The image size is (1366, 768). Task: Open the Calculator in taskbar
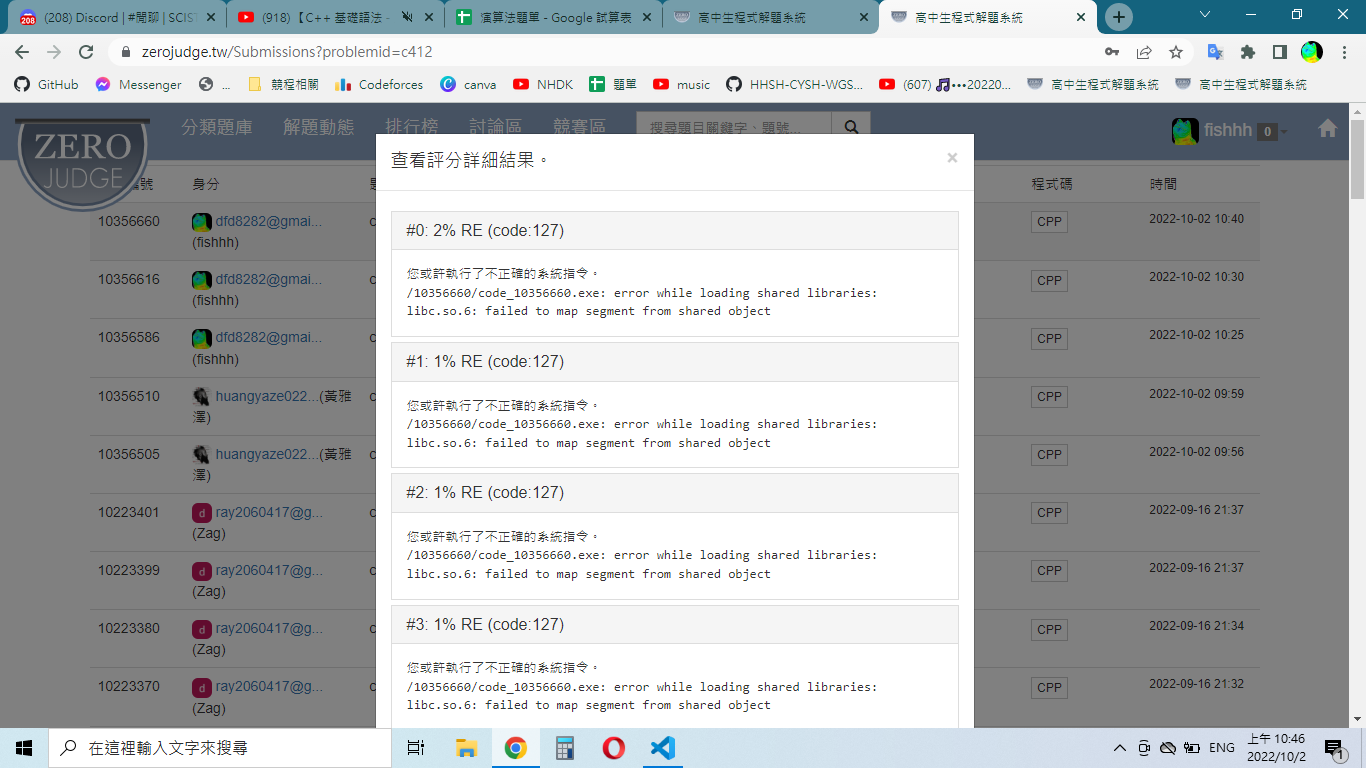coord(564,747)
